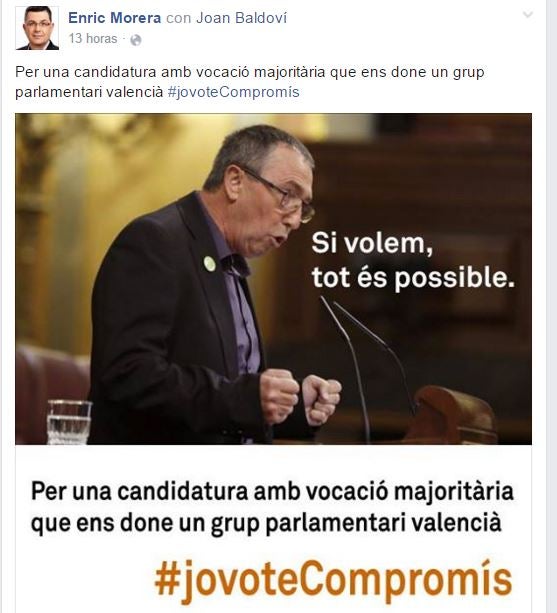Click the orange #jovoteCompromís banner text
Viewport: 557px width, 613px height.
[x=333, y=581]
